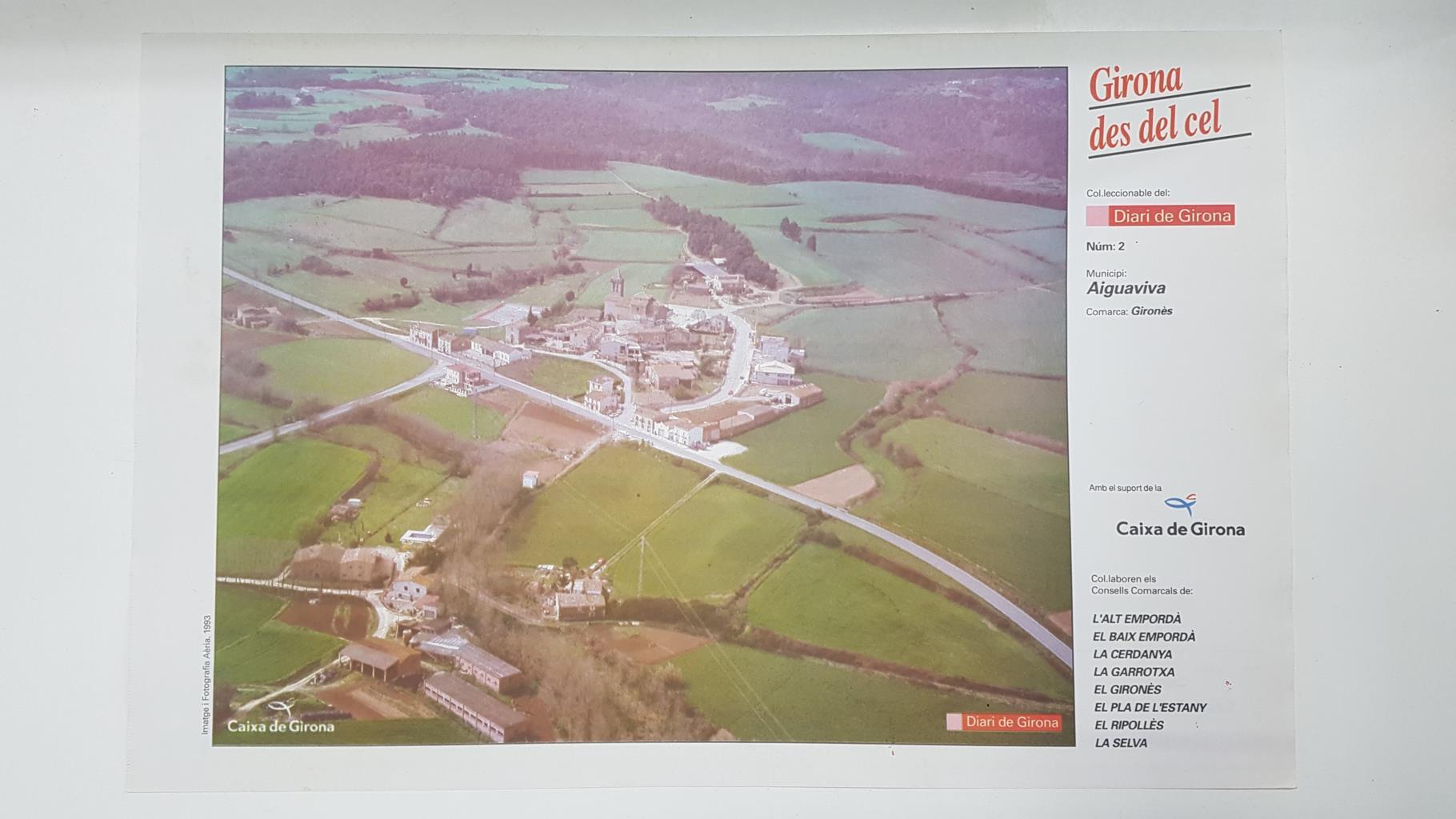Click 'EL RIPOLLÈS' in the list
This screenshot has height=819, width=1456.
point(1129,725)
